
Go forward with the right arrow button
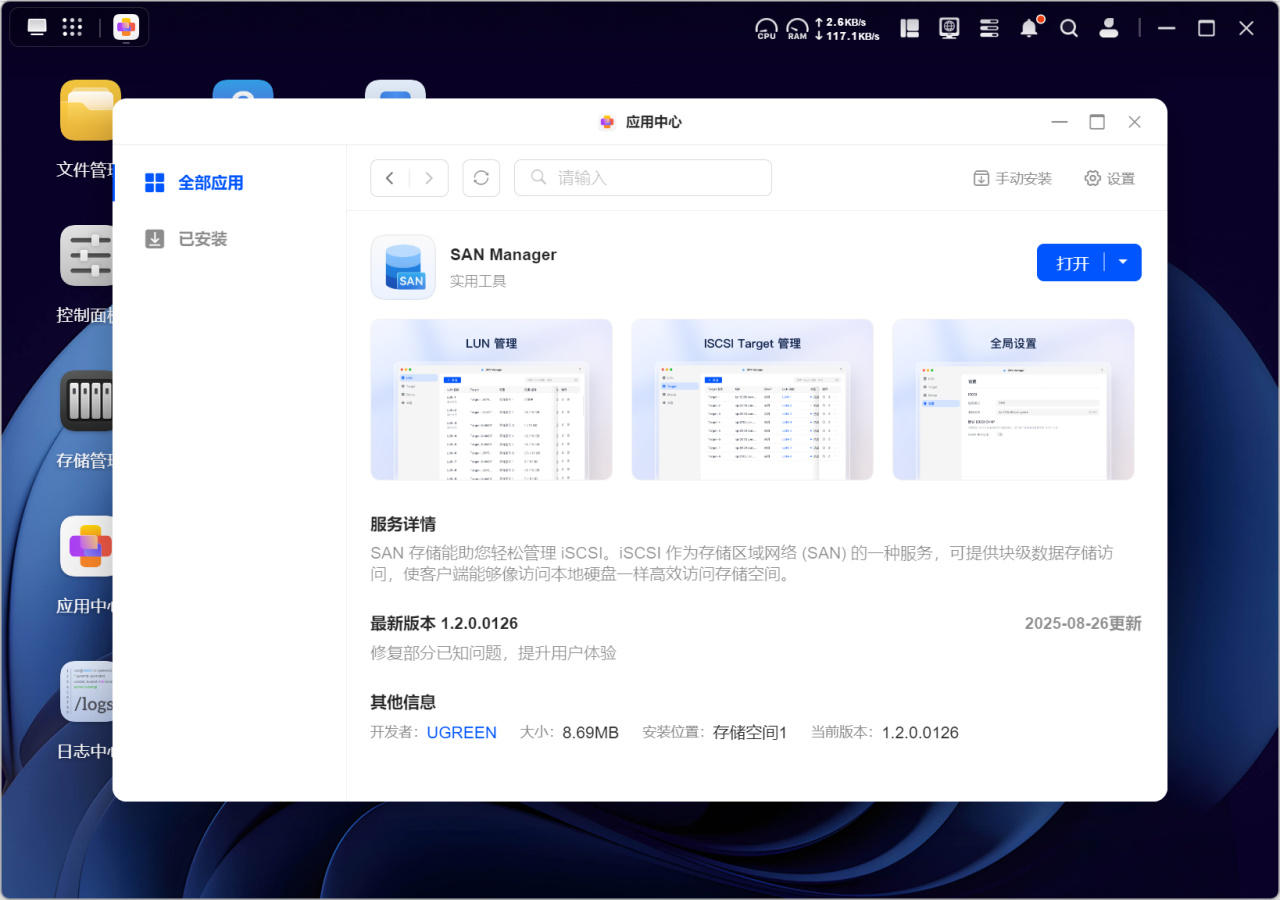(x=429, y=178)
